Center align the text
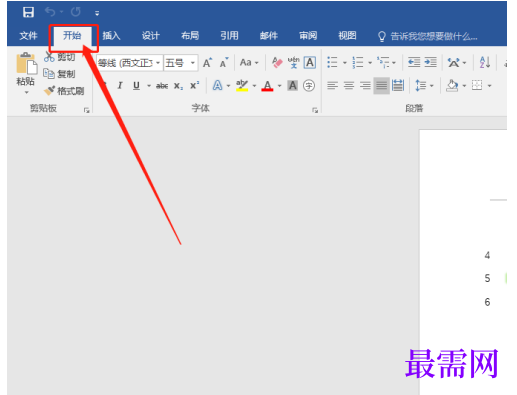Viewport: 517px width, 395px height. point(349,86)
